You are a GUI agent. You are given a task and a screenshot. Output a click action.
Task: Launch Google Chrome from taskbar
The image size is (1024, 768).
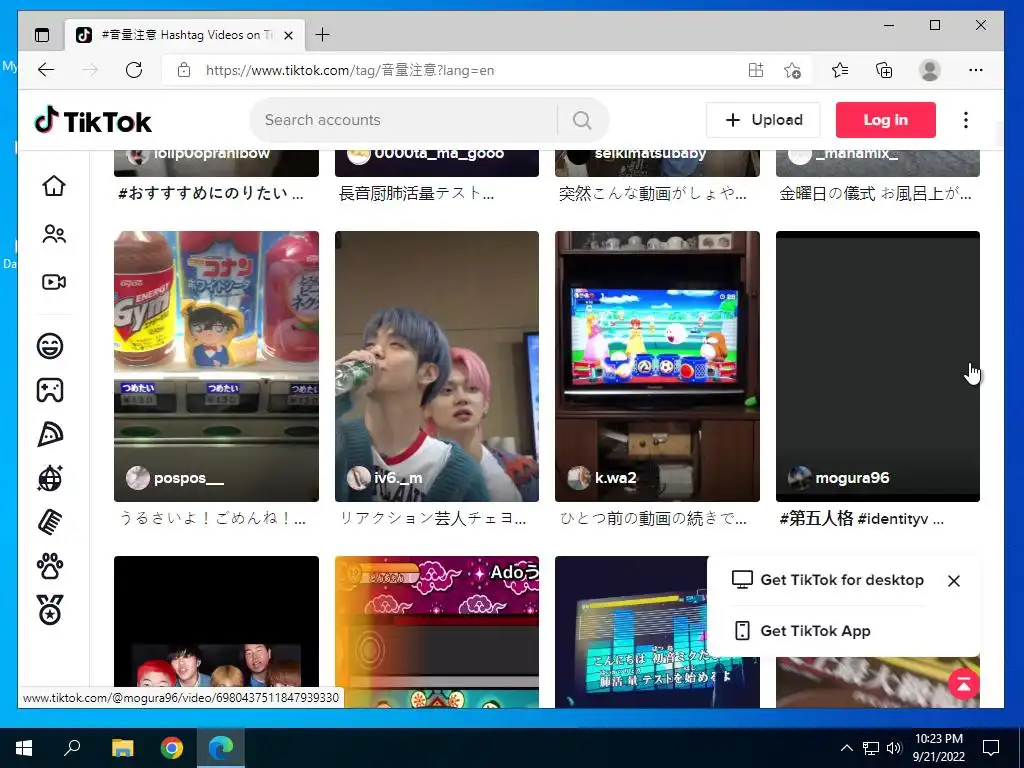(172, 748)
